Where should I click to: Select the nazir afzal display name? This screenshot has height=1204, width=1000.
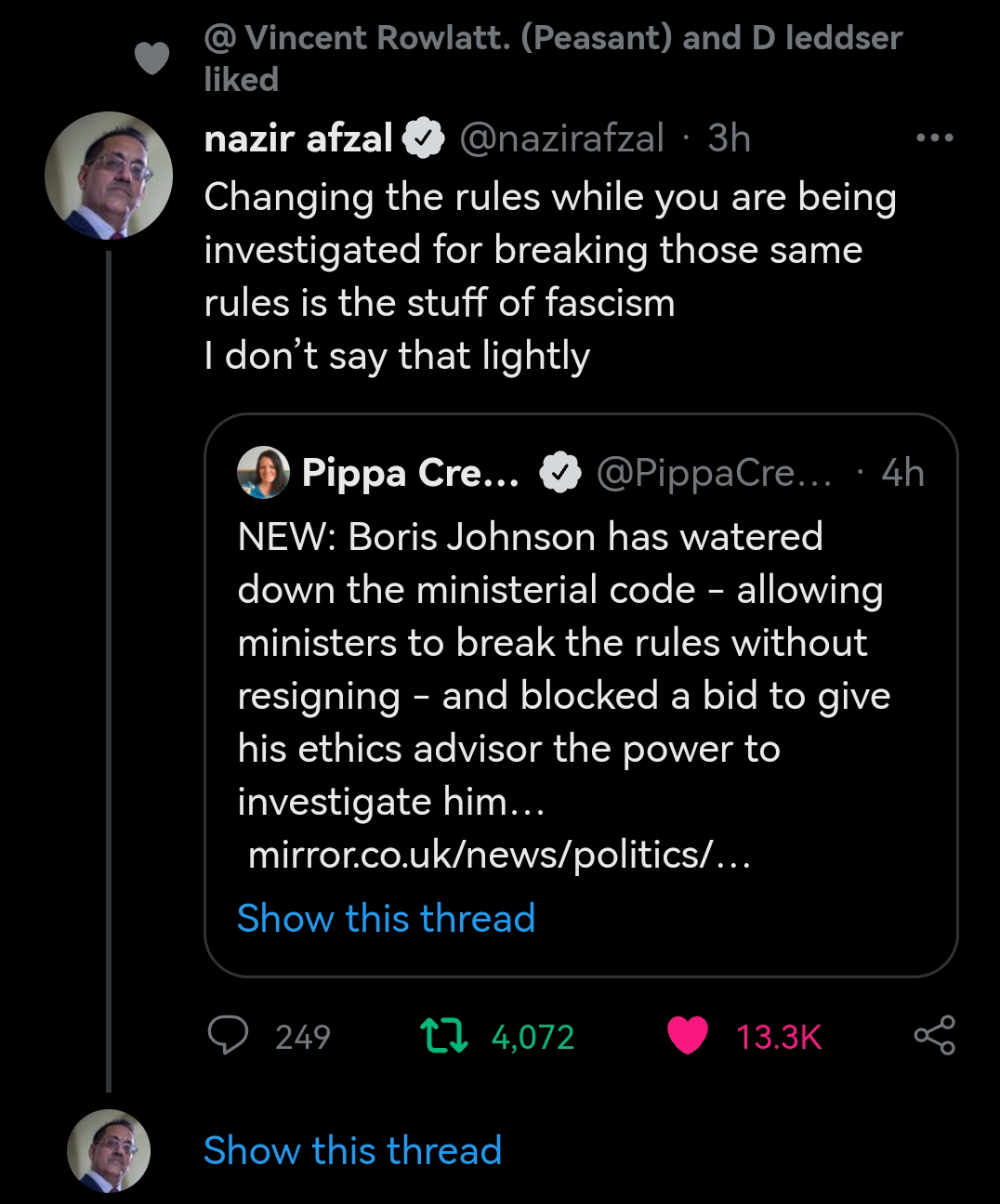point(298,139)
